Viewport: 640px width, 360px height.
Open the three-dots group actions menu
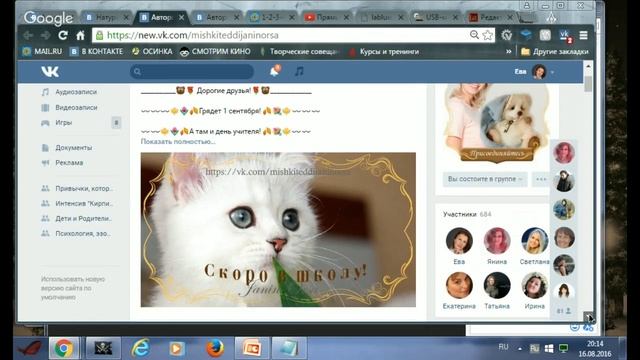(x=541, y=179)
